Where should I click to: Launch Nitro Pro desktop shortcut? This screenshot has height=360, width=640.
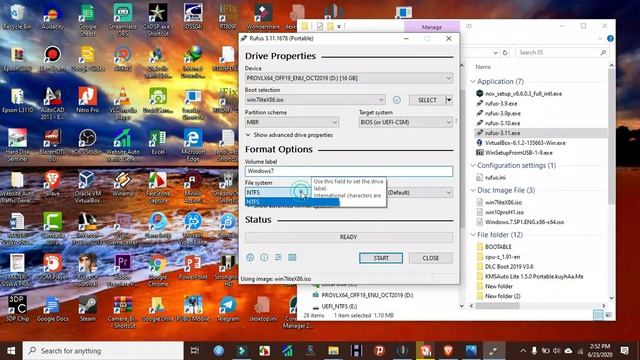coord(88,101)
